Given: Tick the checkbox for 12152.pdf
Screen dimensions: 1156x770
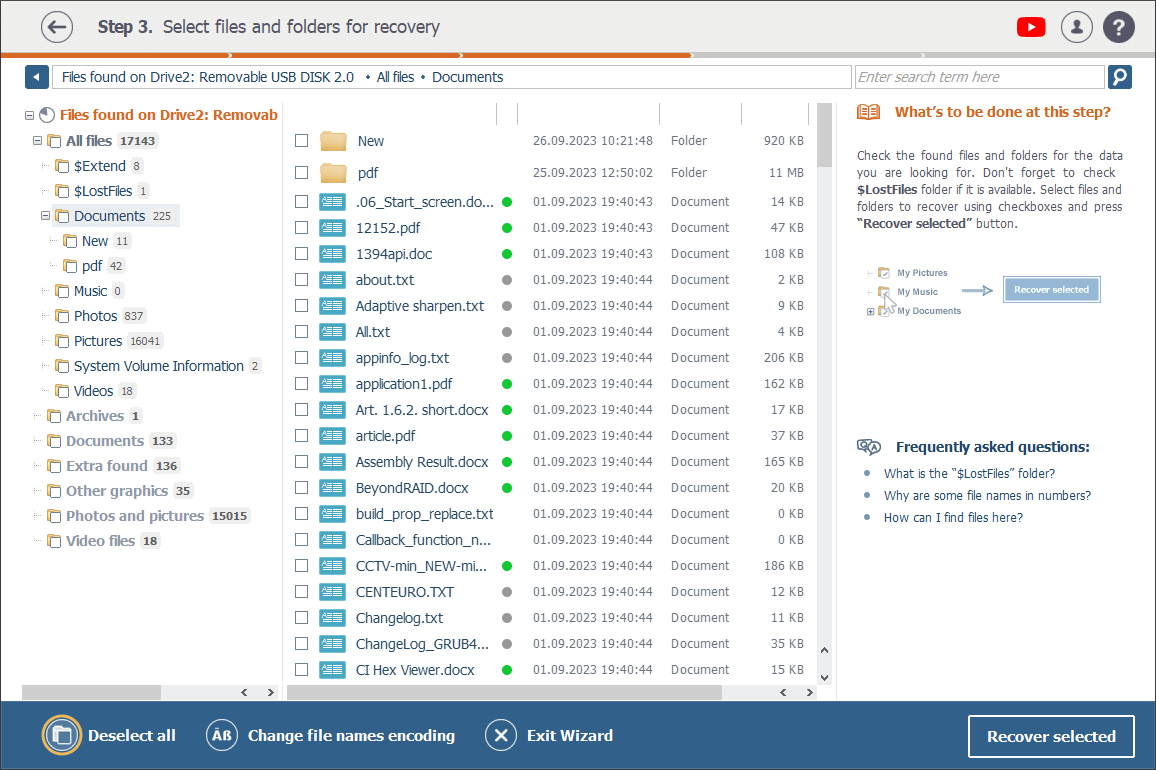Looking at the screenshot, I should click(x=302, y=228).
